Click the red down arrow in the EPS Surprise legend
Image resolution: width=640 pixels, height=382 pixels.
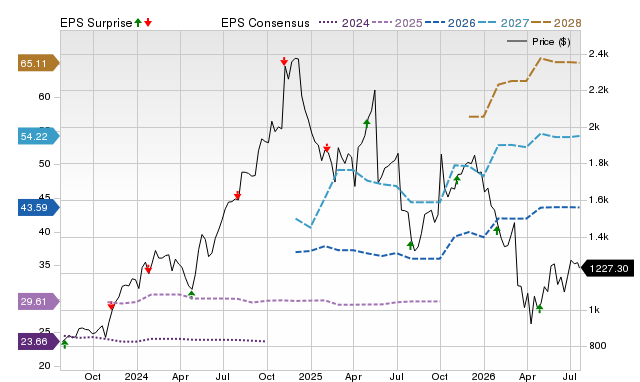click(x=148, y=22)
